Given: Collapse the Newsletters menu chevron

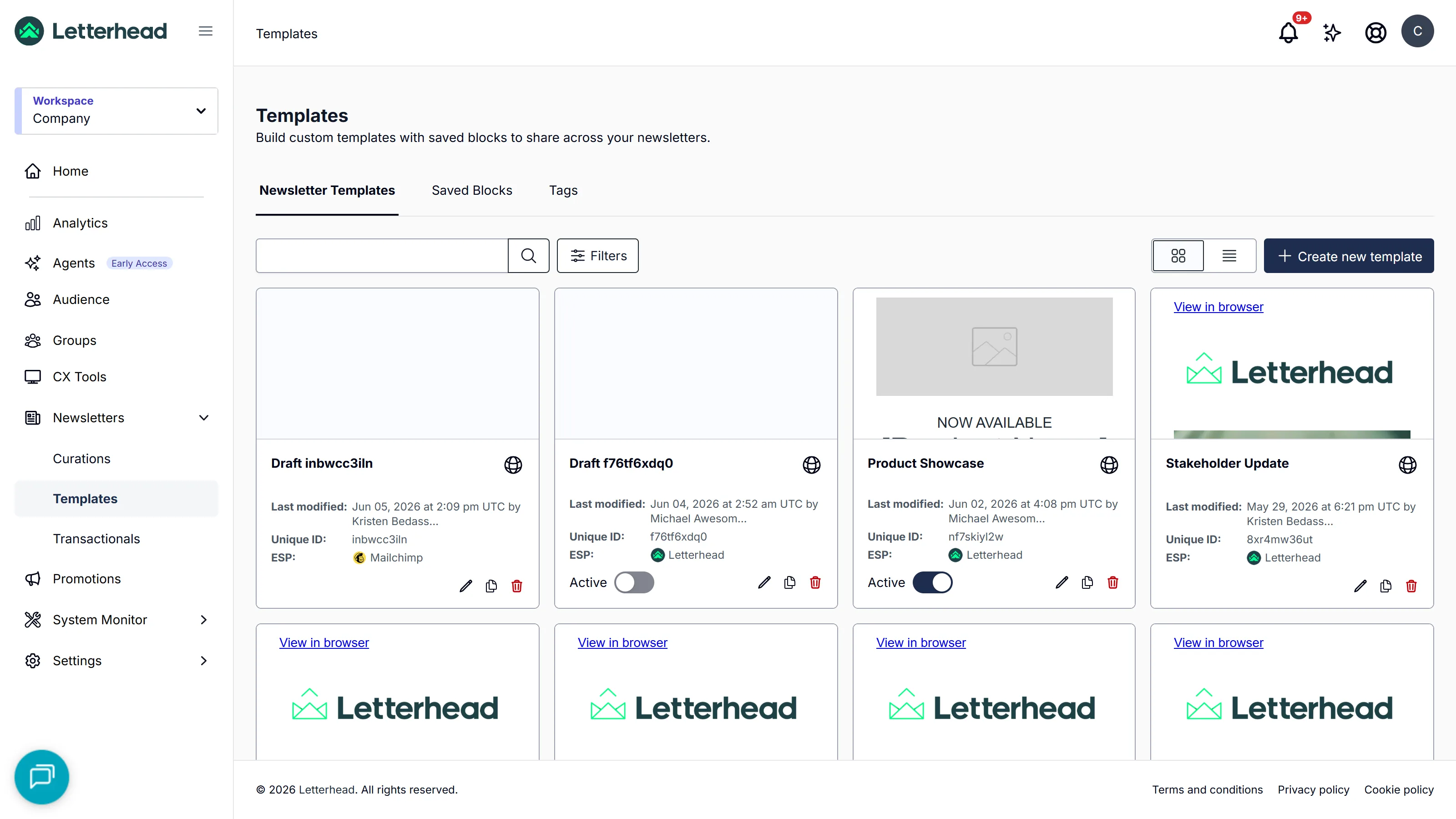Looking at the screenshot, I should [x=204, y=418].
